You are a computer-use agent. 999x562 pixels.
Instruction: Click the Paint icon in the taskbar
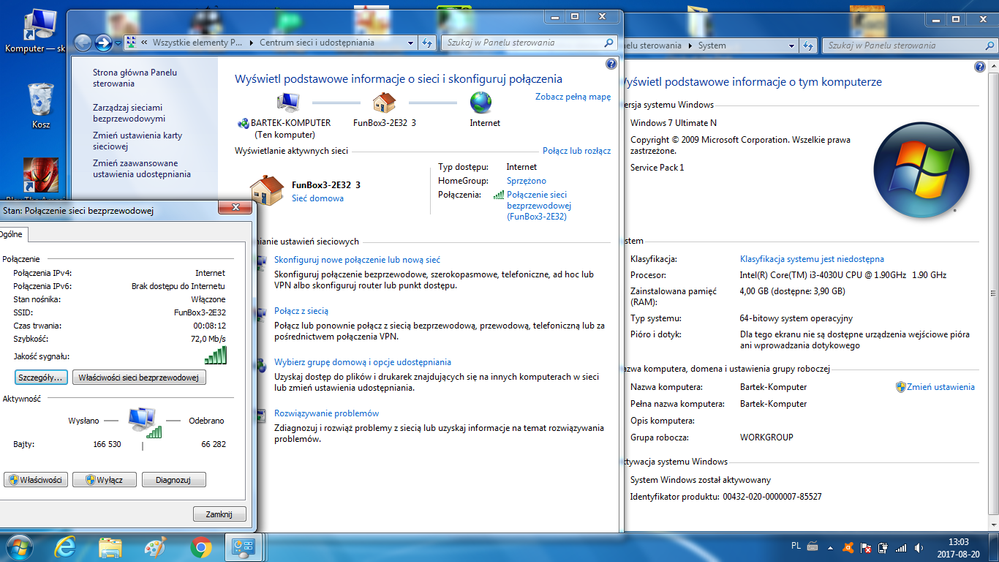coord(156,547)
